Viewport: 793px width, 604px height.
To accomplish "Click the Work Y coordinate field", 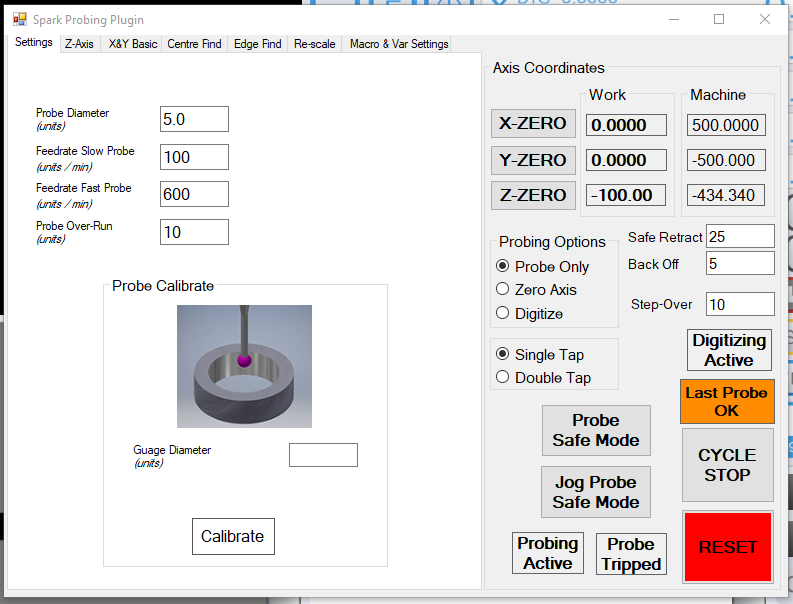I will 626,160.
